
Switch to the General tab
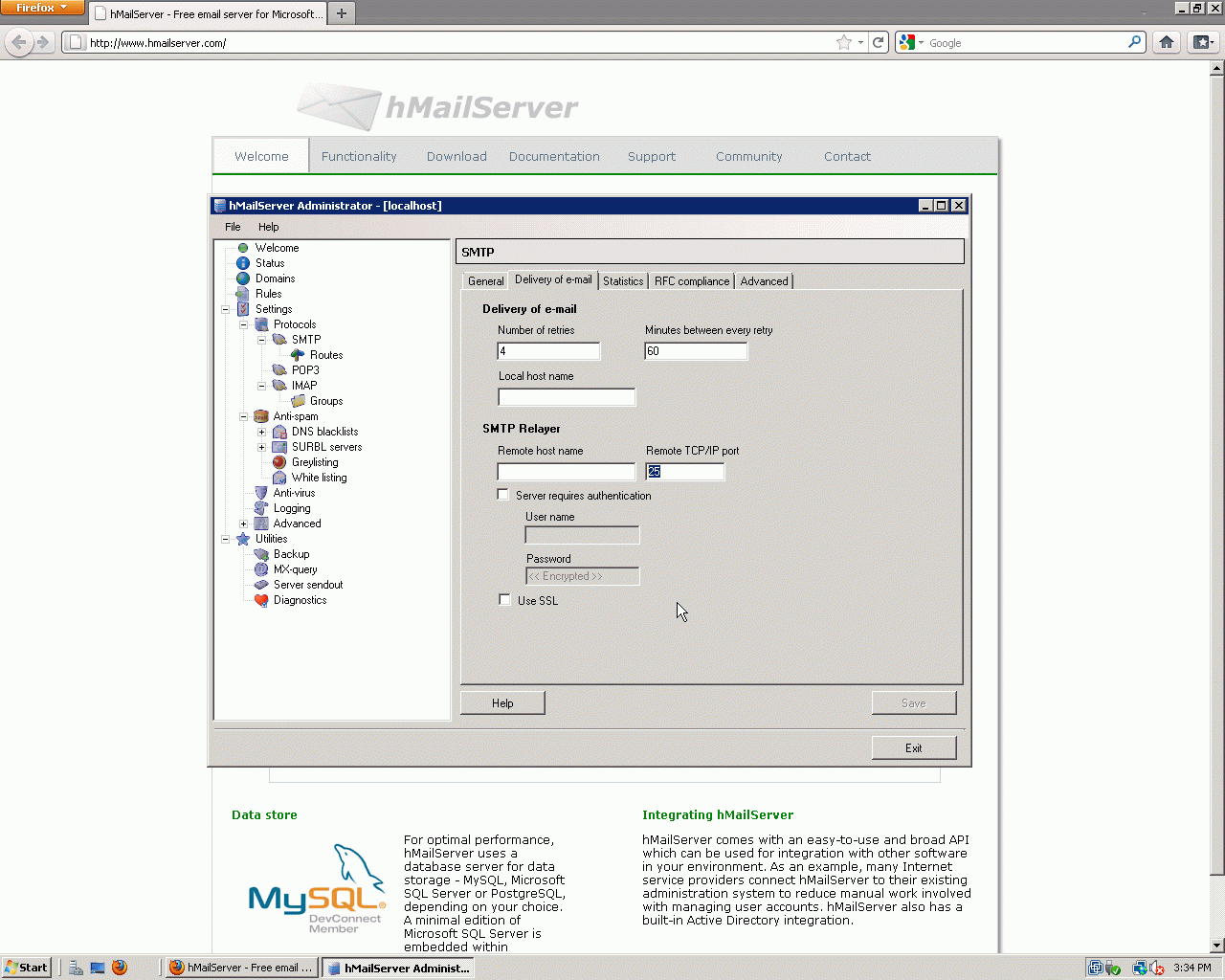pos(485,281)
